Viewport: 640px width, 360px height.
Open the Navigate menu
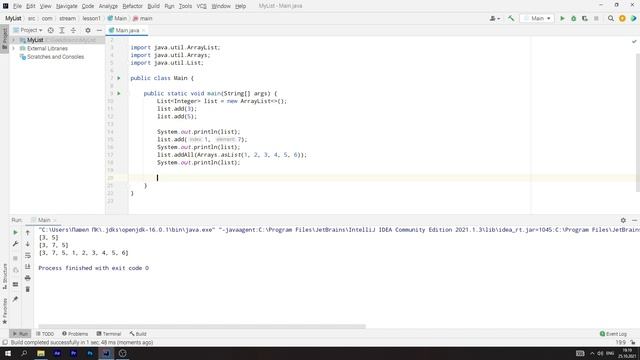coord(67,6)
